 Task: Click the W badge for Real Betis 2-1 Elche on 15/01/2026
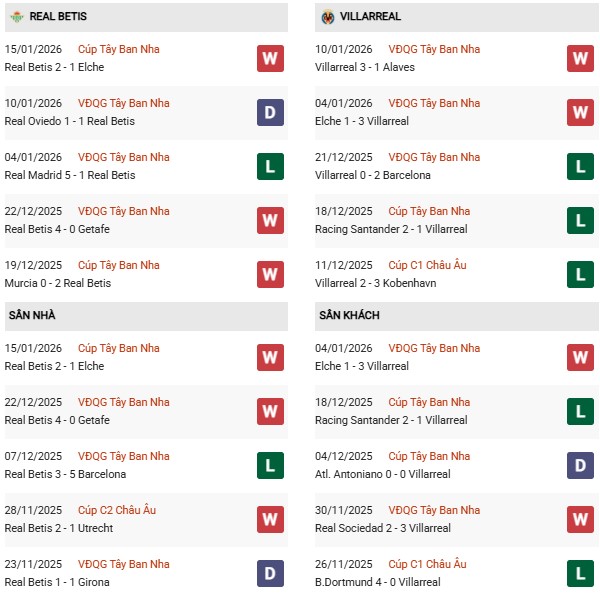click(x=270, y=58)
